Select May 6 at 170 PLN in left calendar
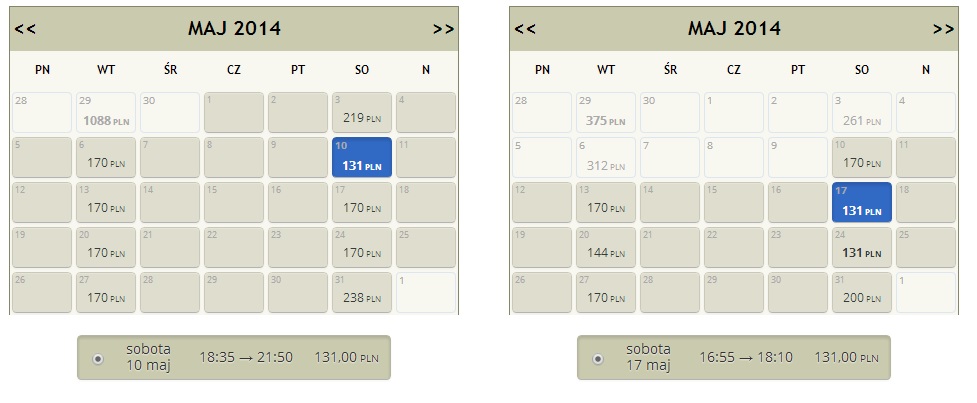 tap(106, 158)
